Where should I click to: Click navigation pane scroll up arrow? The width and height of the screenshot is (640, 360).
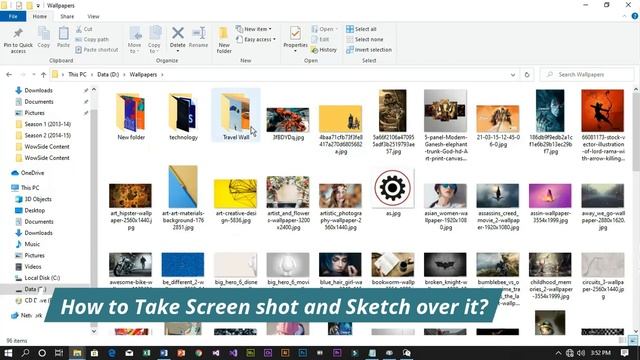pyautogui.click(x=94, y=90)
